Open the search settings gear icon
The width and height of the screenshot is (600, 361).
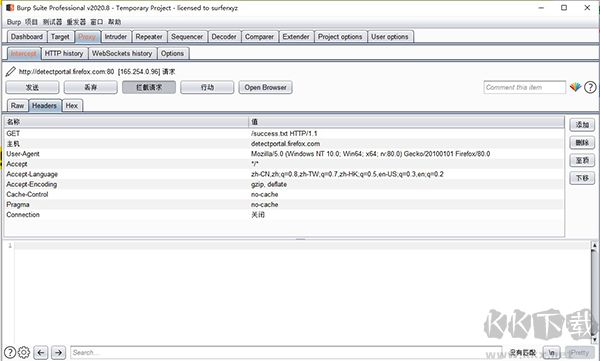pos(24,352)
